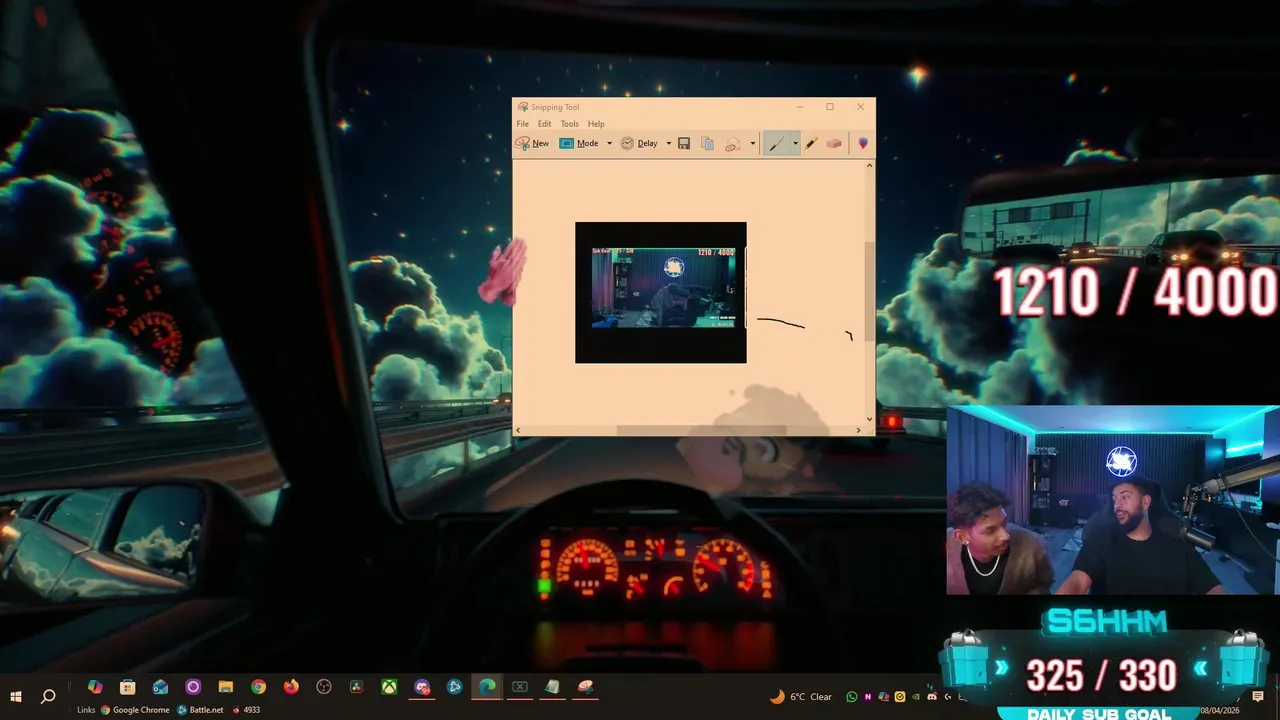Open OneNote tray icon
This screenshot has height=720, width=1280.
coord(868,697)
